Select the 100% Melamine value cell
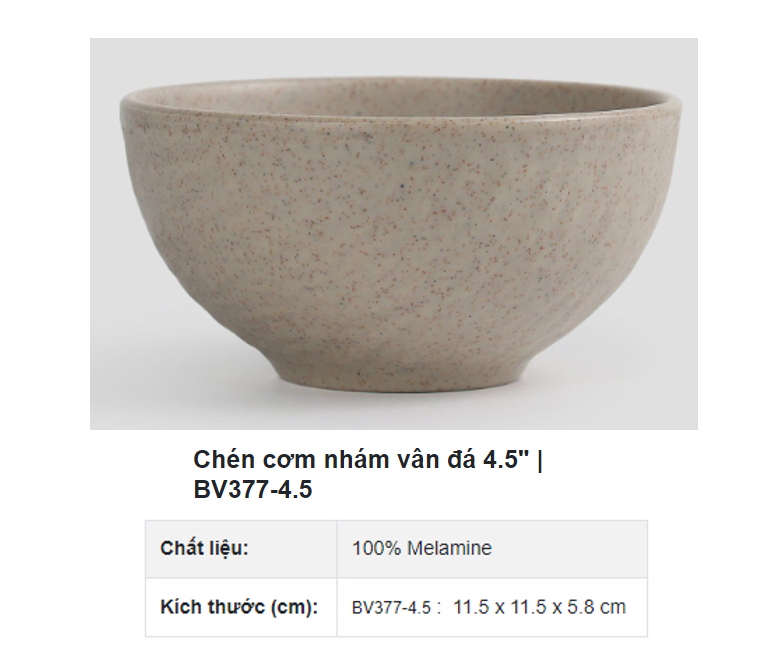 (492, 549)
